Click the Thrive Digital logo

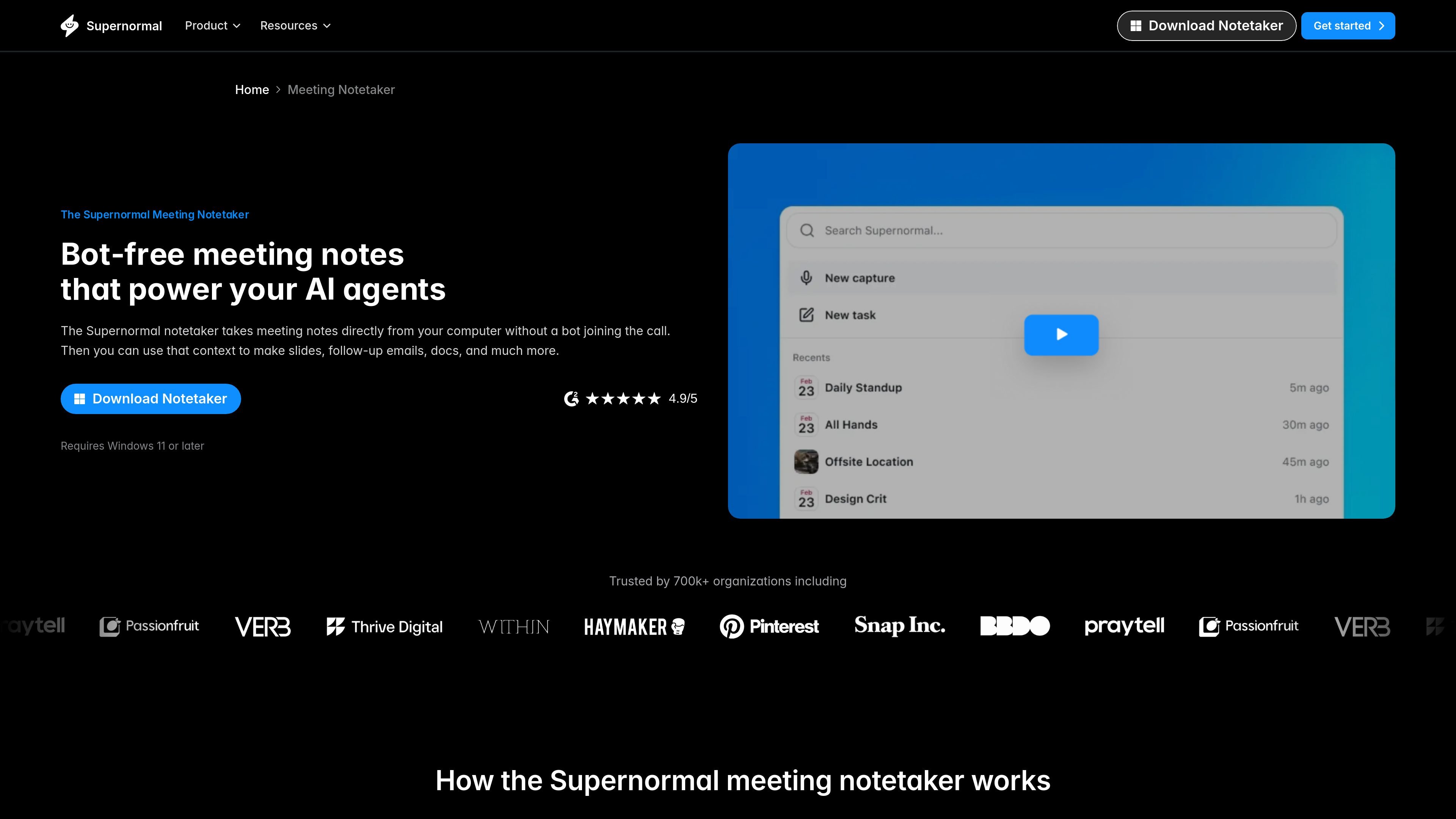(x=384, y=627)
